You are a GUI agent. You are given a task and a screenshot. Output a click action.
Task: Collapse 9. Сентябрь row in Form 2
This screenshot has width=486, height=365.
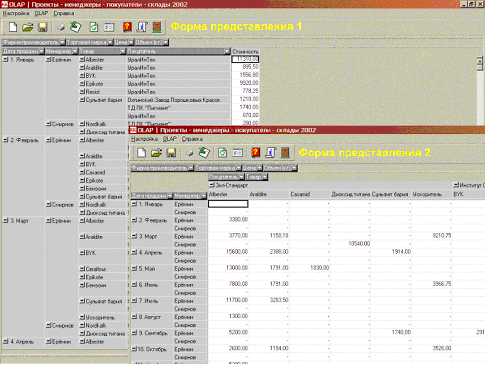(134, 333)
